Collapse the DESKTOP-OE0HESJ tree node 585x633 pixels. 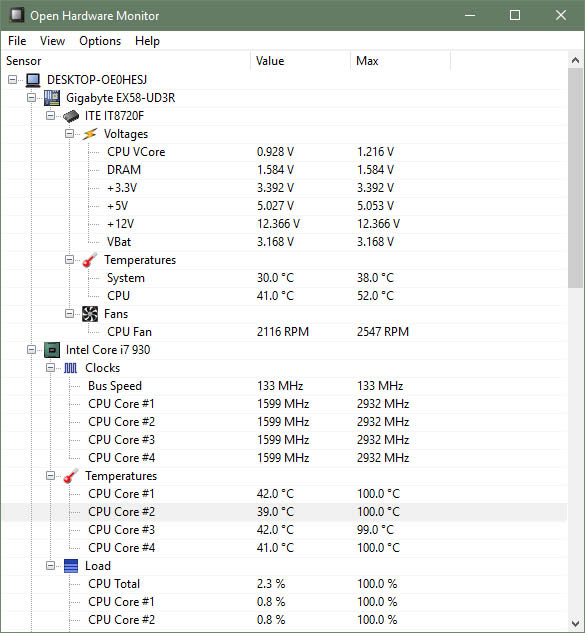13,80
